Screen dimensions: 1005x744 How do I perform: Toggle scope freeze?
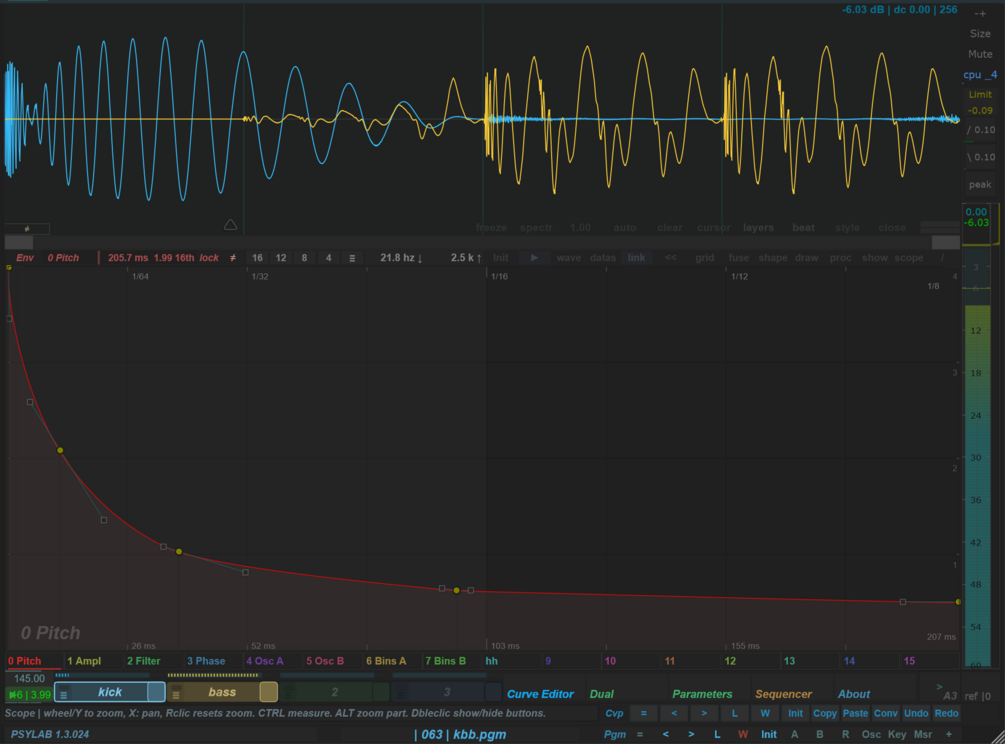point(491,227)
